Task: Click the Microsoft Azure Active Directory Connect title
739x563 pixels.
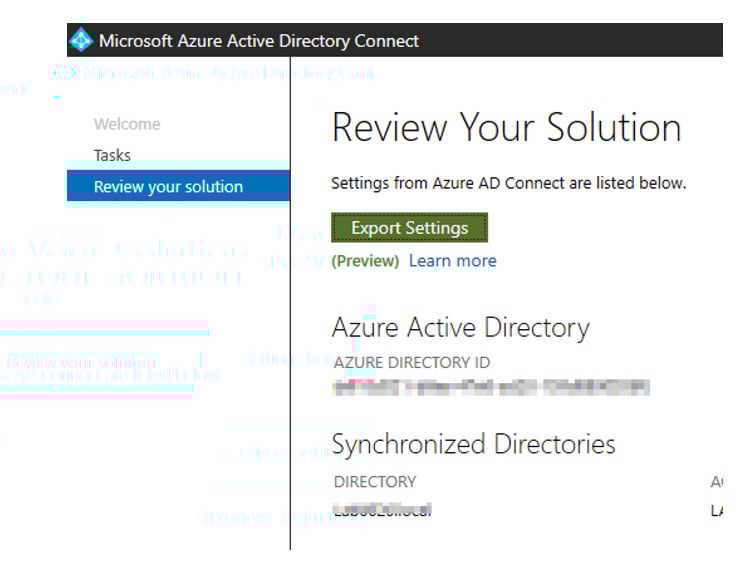Action: tap(259, 41)
